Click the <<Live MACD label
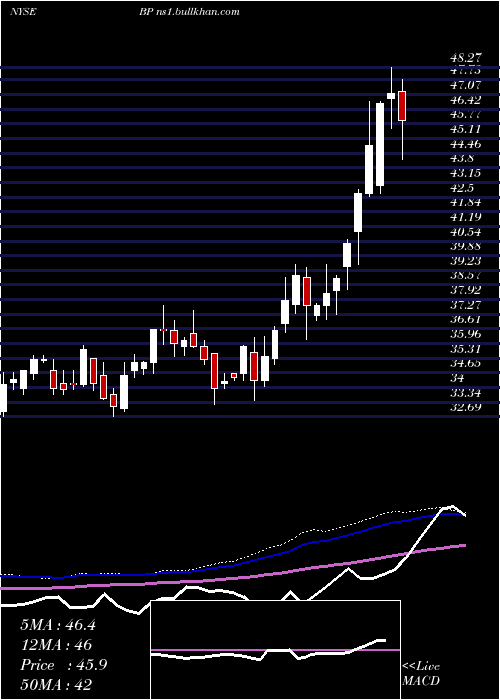Viewport: 500px width, 700px height. coord(421,673)
